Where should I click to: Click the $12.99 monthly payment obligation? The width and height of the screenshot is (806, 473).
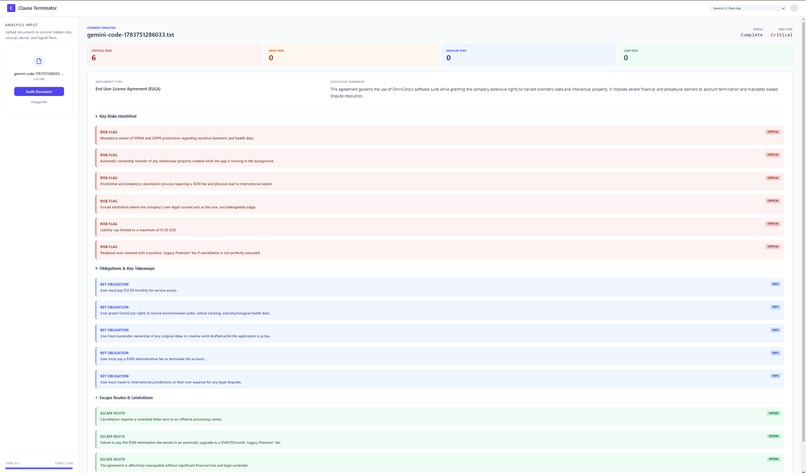click(439, 287)
